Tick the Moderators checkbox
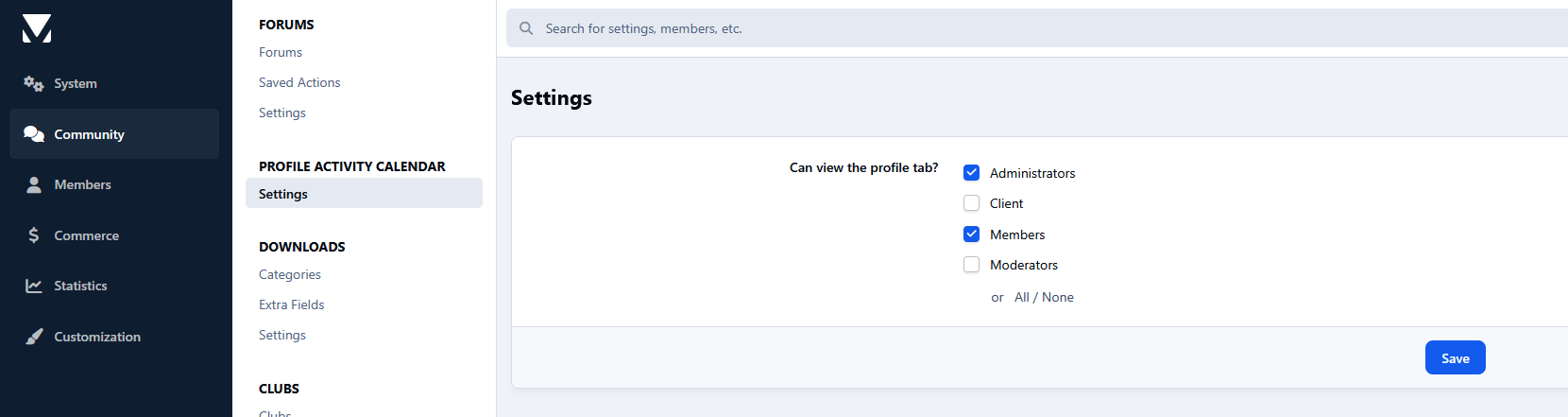This screenshot has height=417, width=1568. click(971, 265)
